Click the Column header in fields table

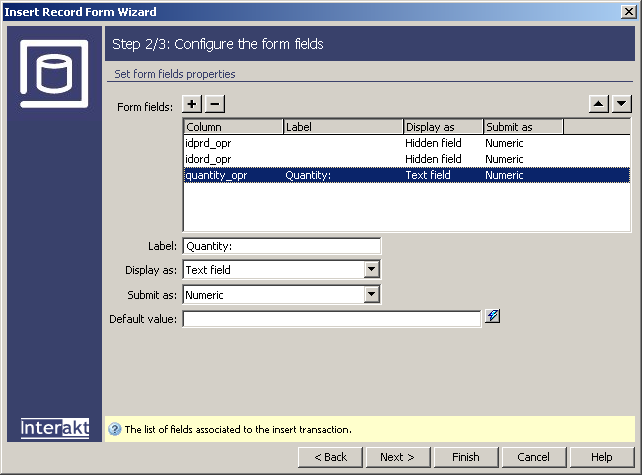[x=233, y=127]
